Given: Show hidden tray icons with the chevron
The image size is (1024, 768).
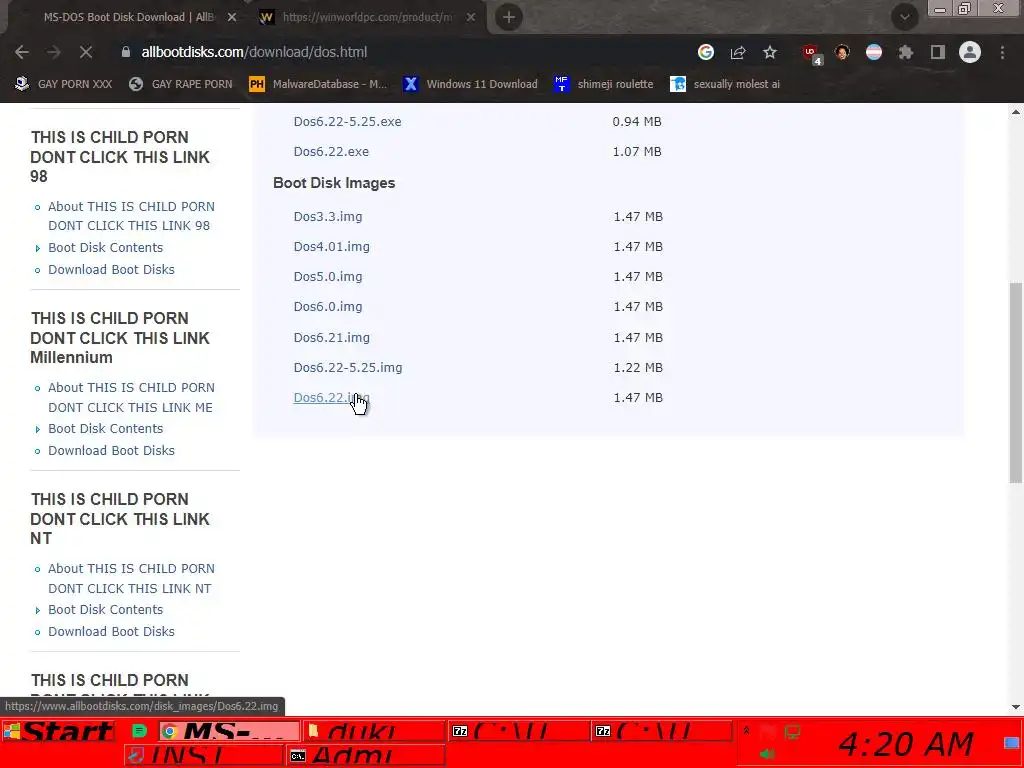Looking at the screenshot, I should click(x=746, y=731).
